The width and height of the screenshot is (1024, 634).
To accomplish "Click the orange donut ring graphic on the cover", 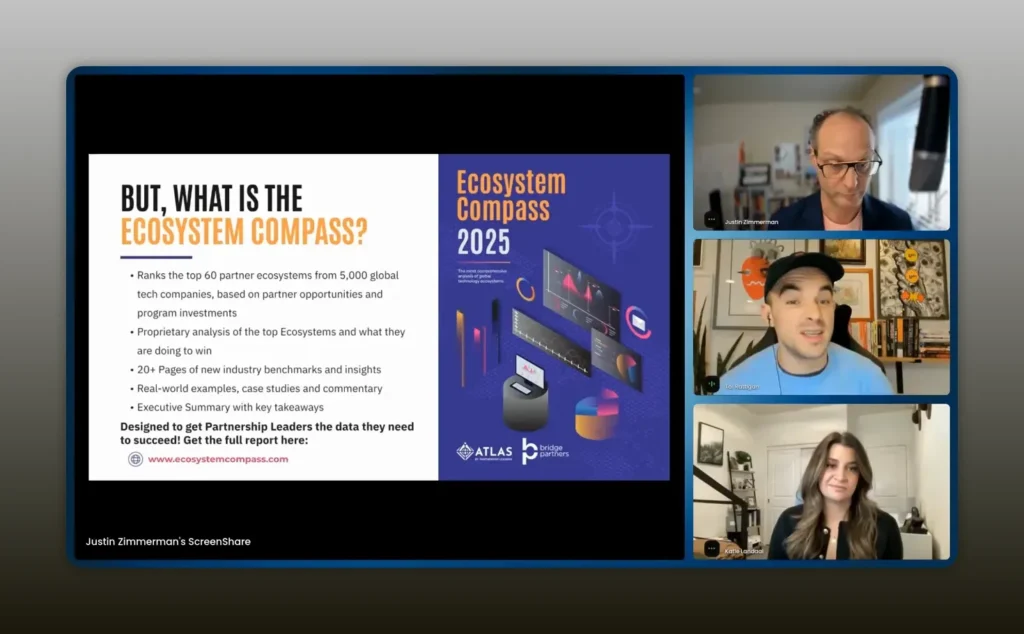I will (x=525, y=290).
